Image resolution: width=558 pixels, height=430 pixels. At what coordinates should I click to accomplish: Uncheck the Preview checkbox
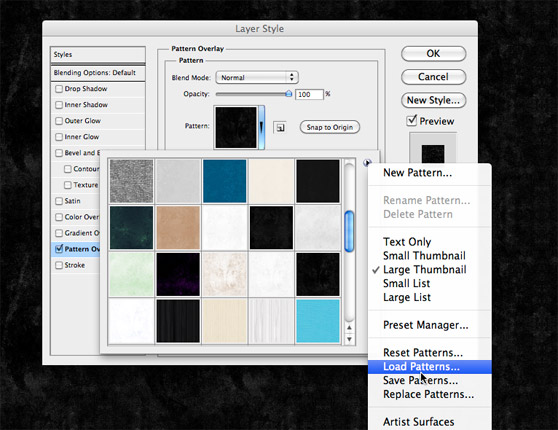(x=412, y=120)
